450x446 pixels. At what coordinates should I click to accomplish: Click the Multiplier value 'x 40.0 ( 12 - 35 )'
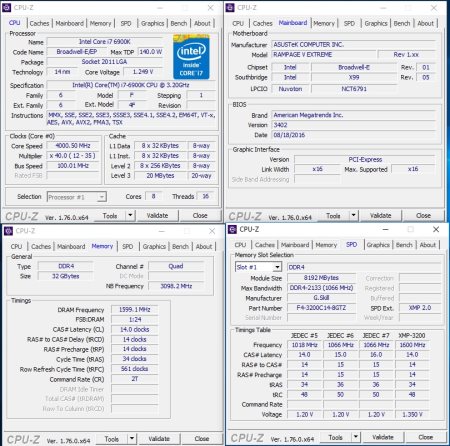pyautogui.click(x=73, y=156)
